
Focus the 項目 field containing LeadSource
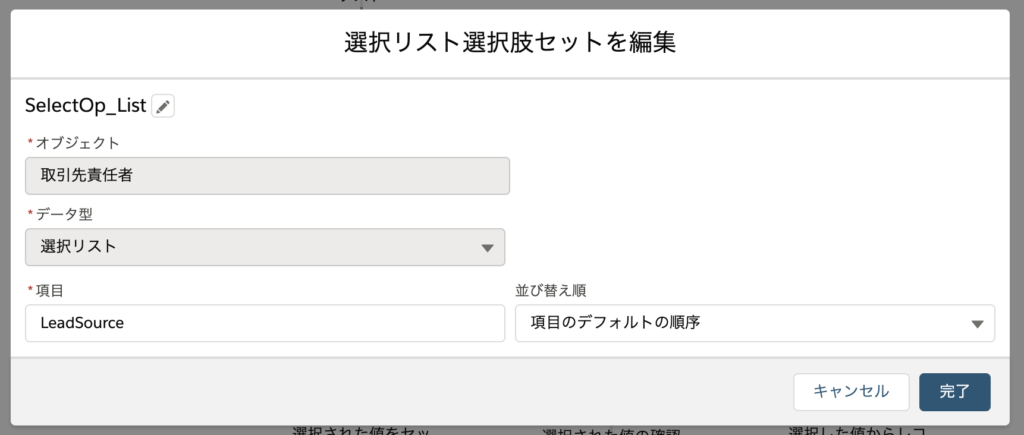point(265,323)
